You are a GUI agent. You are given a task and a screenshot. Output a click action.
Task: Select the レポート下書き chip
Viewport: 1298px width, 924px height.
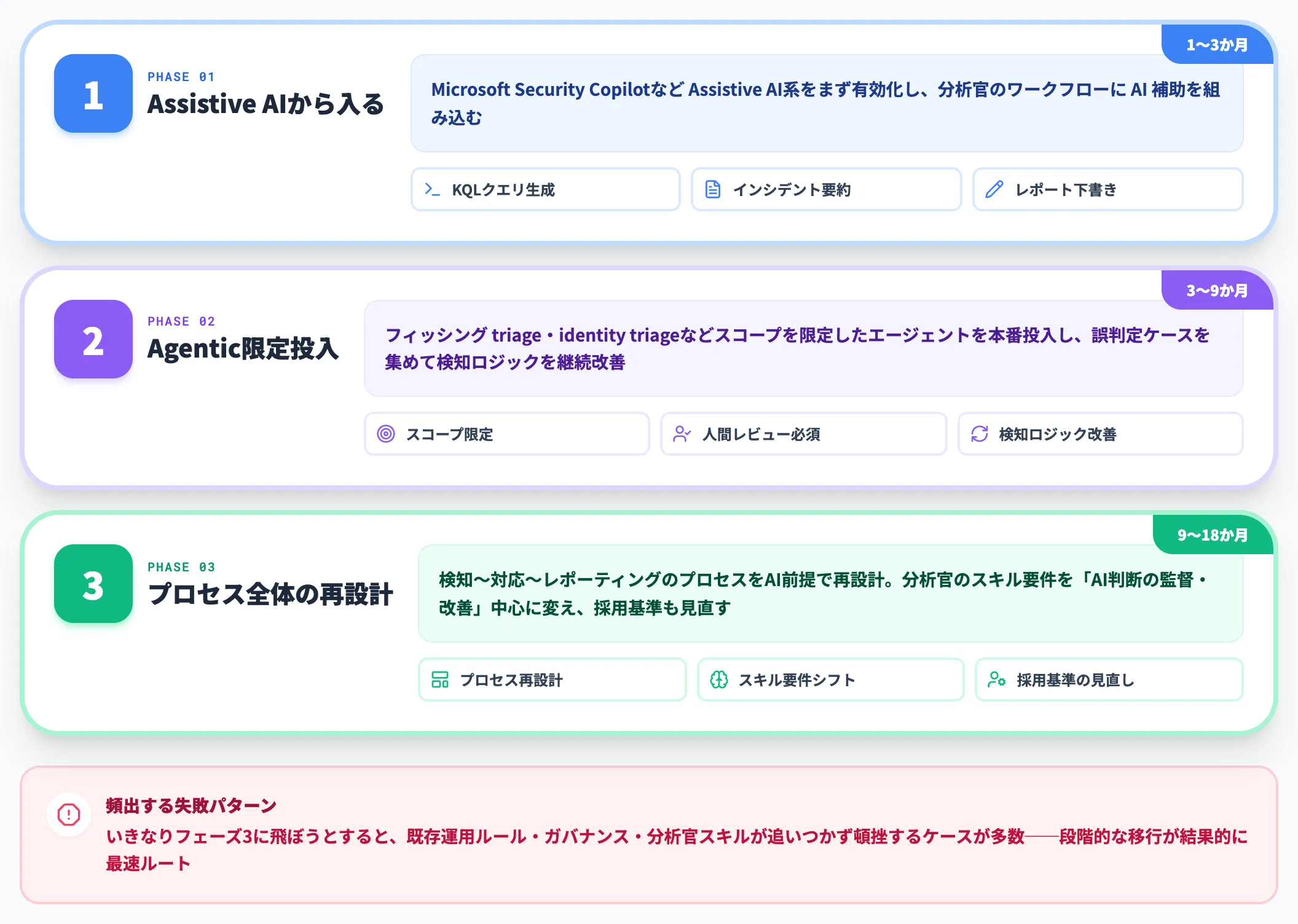(x=1108, y=189)
